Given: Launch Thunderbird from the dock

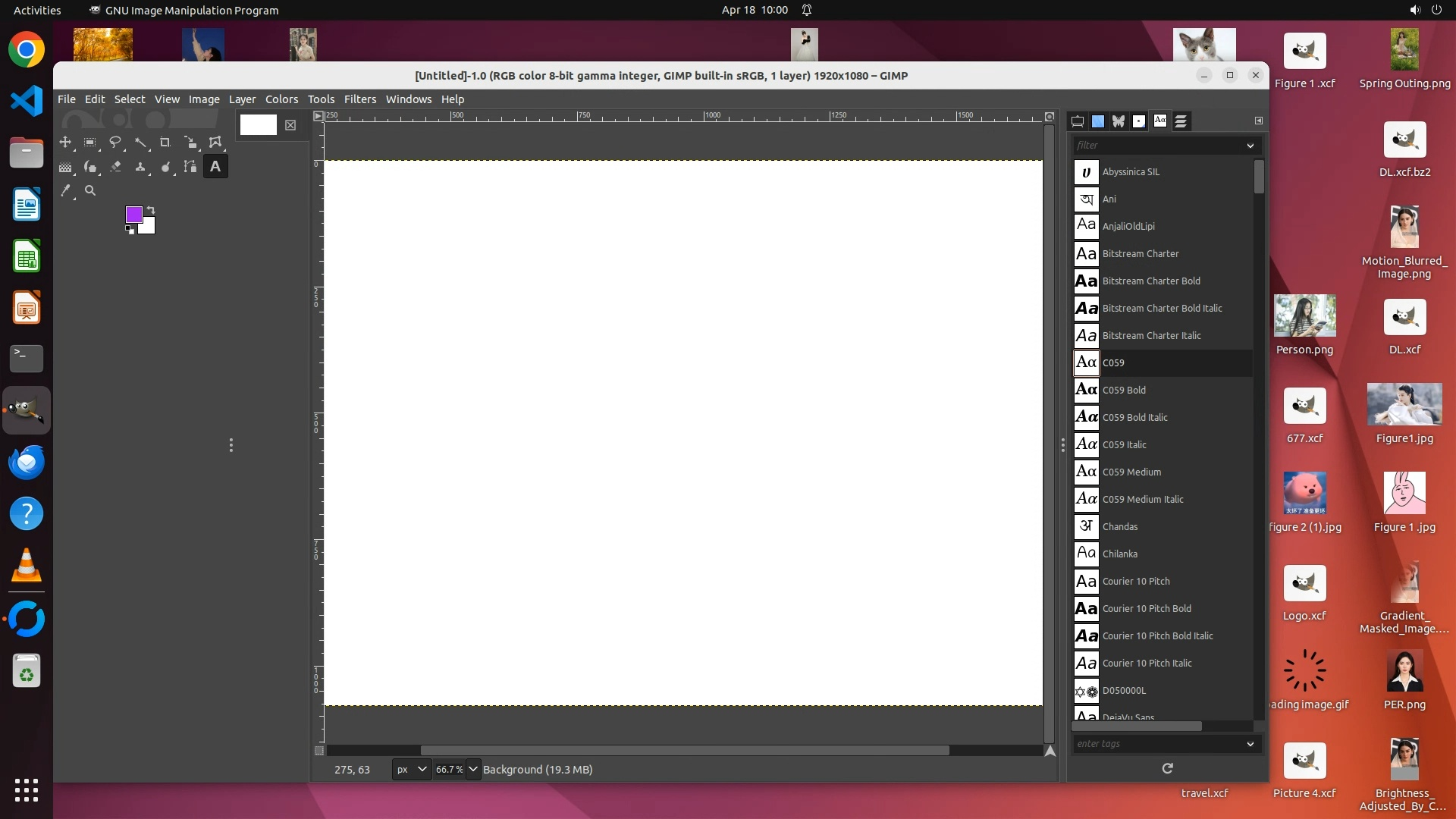Looking at the screenshot, I should click(27, 462).
